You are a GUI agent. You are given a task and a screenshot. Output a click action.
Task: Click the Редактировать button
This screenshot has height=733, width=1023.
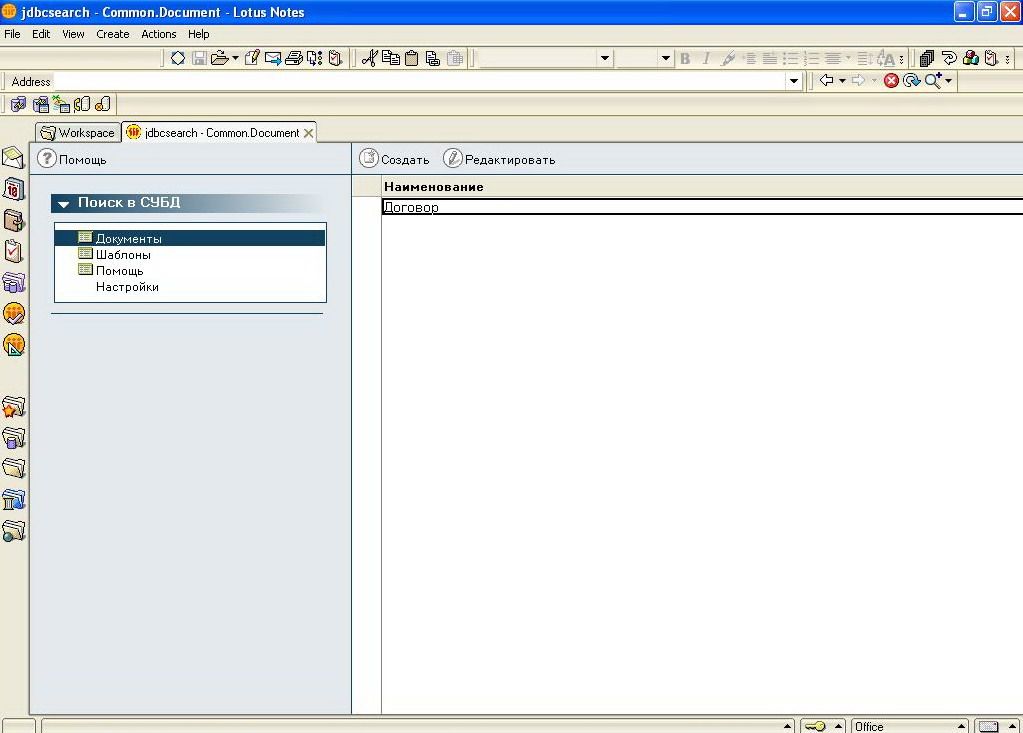[x=499, y=159]
